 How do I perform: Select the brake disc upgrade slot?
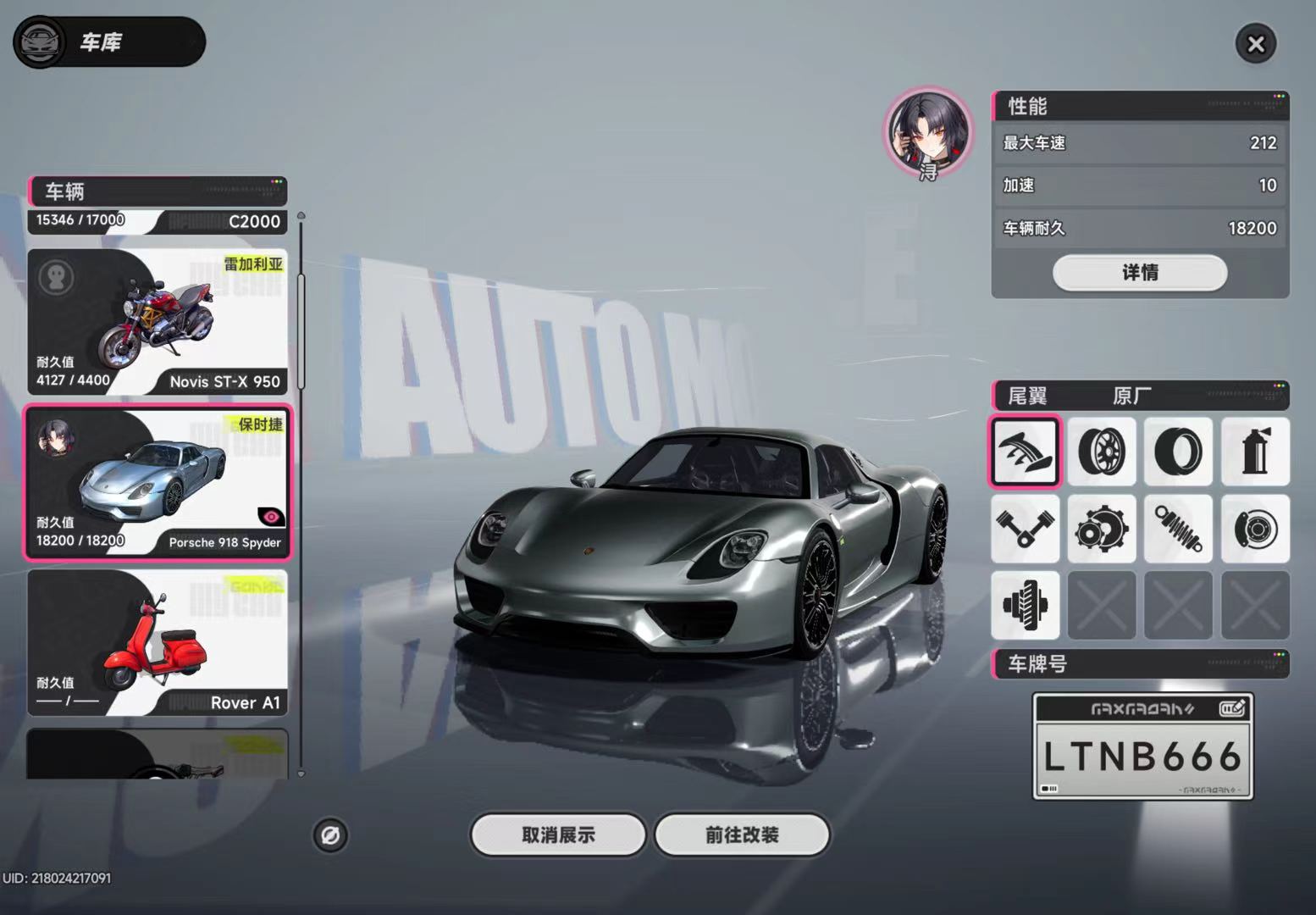pyautogui.click(x=1255, y=529)
